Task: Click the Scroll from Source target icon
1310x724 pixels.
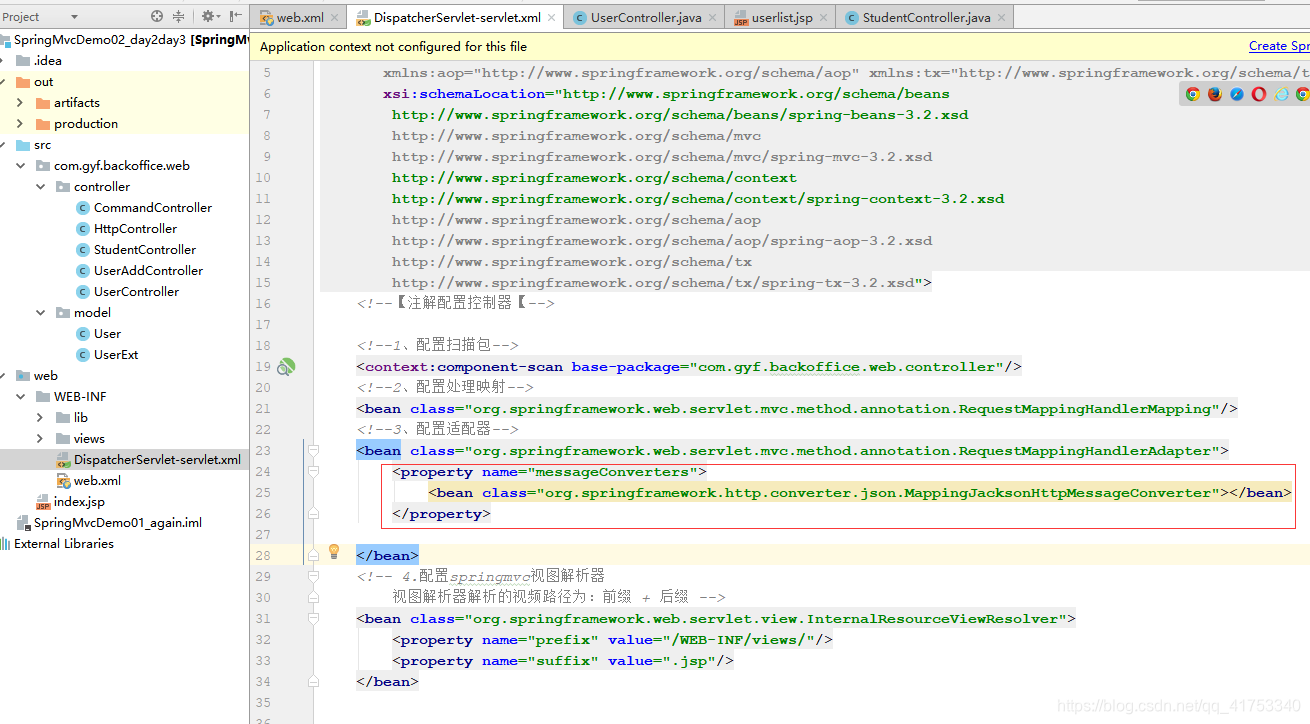Action: (157, 16)
